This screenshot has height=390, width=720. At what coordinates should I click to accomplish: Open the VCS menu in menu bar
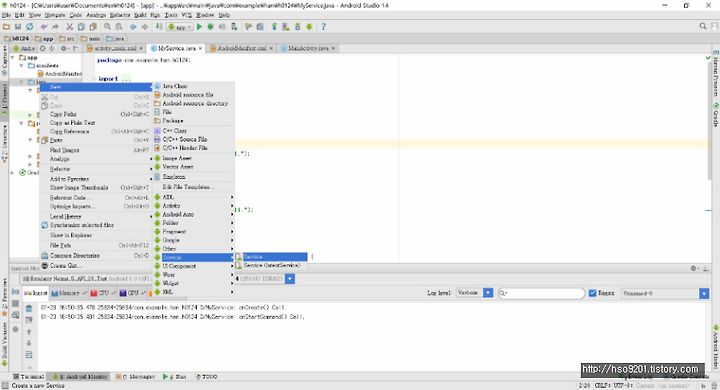(186, 15)
